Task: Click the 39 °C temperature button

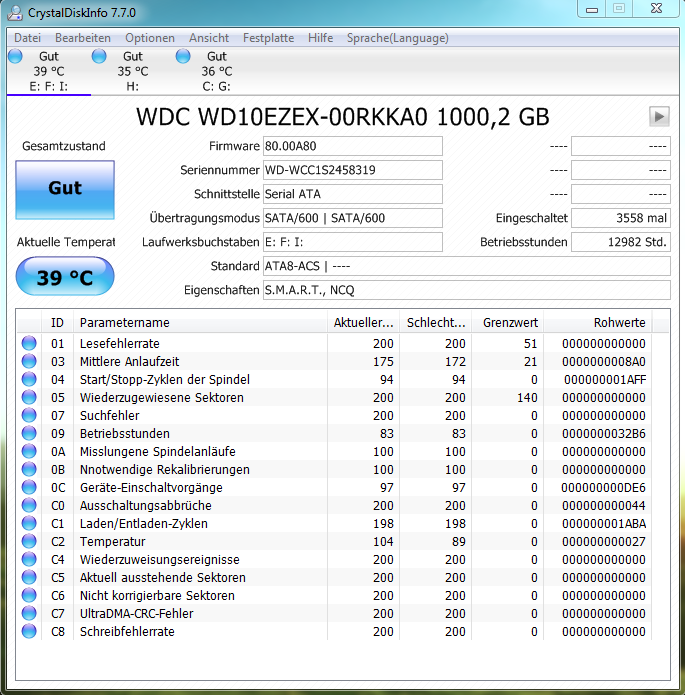Action: tap(65, 277)
